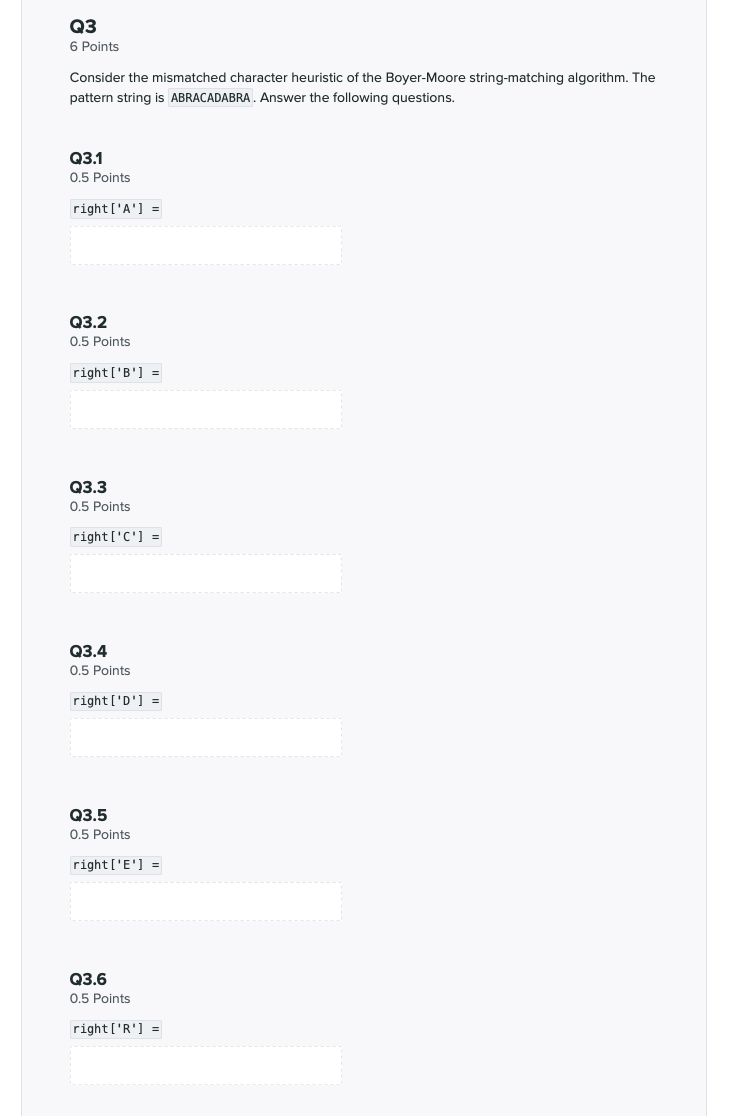
Task: Click the answer box for right['A']
Action: [x=206, y=246]
